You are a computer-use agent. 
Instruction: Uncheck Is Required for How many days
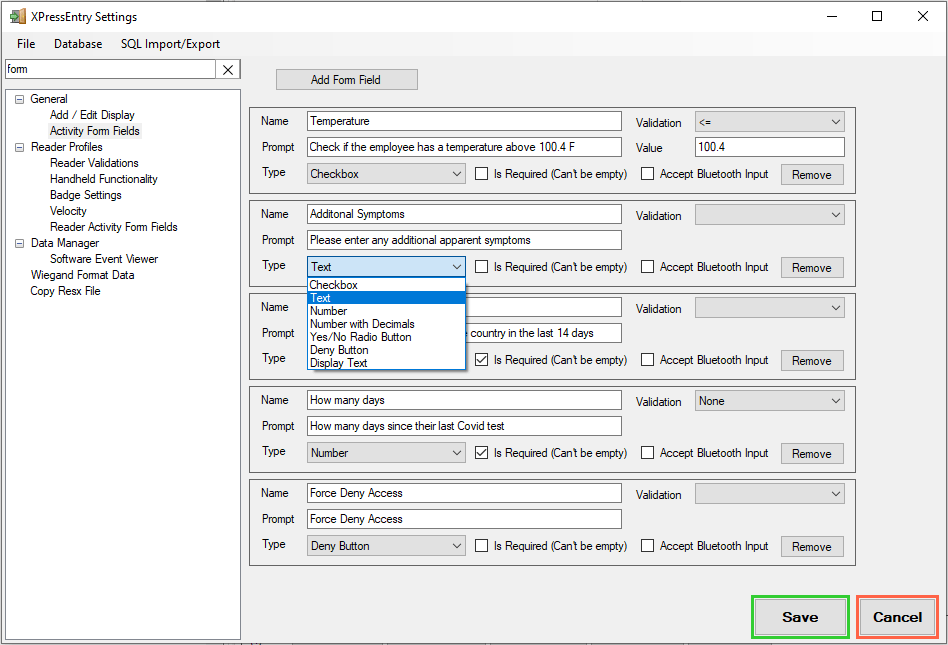click(482, 453)
